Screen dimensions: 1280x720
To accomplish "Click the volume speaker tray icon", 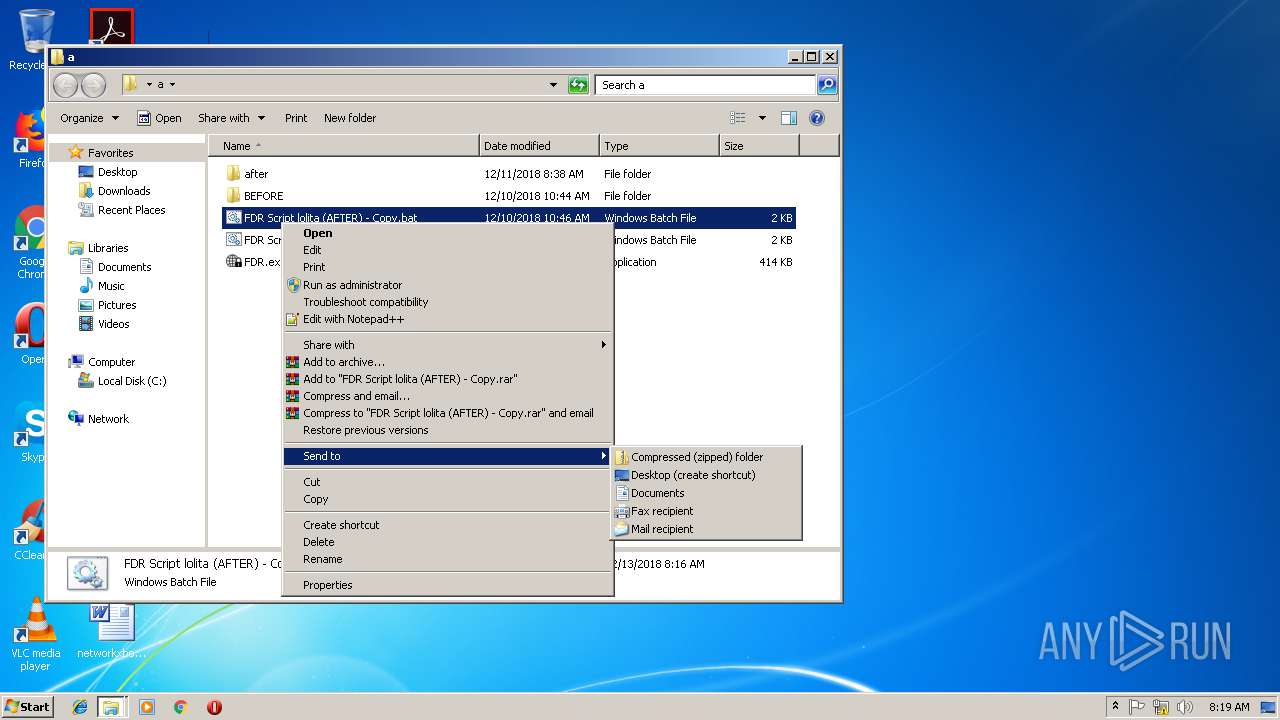I will (x=1185, y=707).
